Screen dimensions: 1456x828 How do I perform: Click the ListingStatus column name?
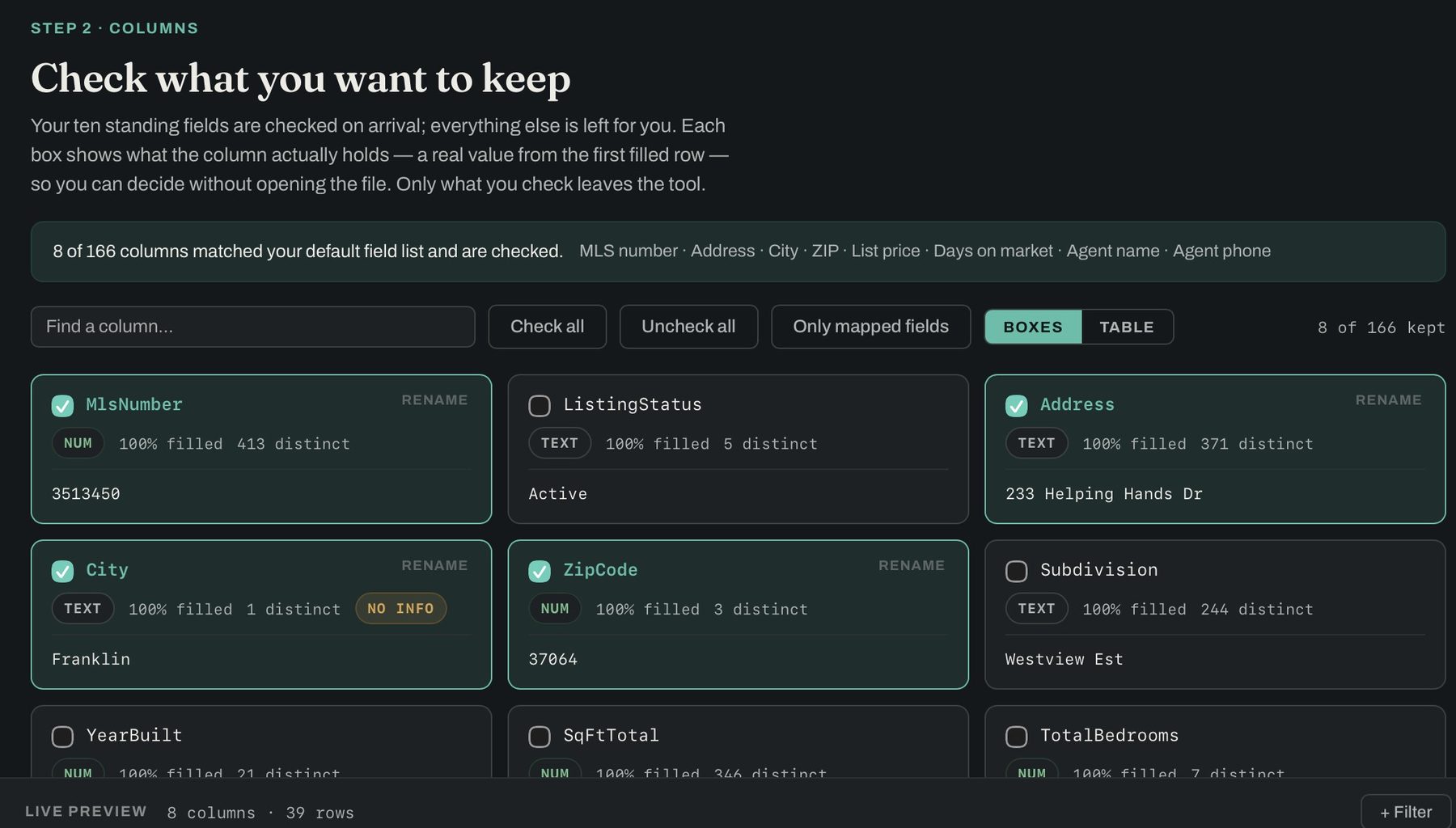633,404
